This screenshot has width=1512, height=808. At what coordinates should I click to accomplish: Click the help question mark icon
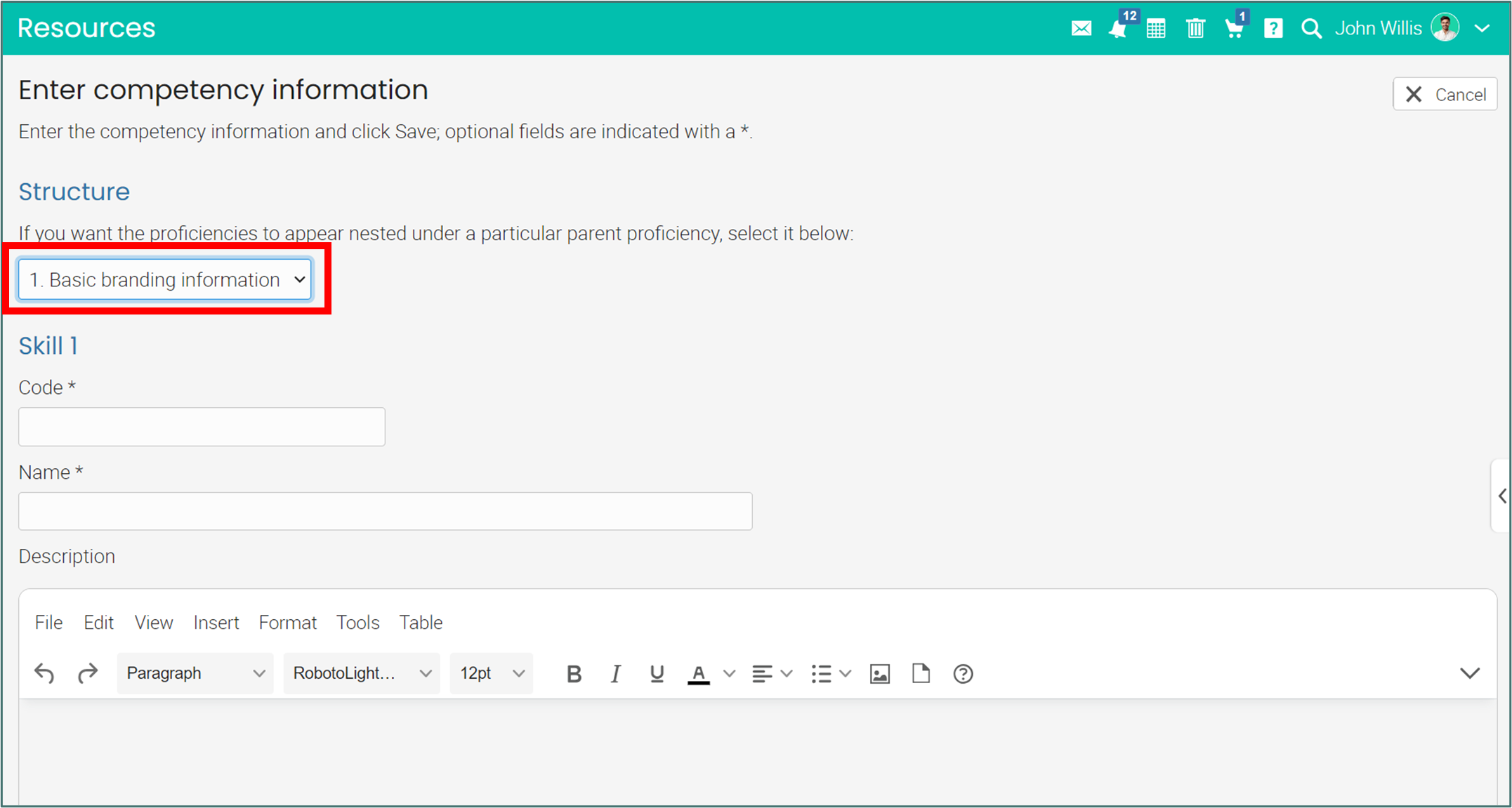click(x=1273, y=29)
